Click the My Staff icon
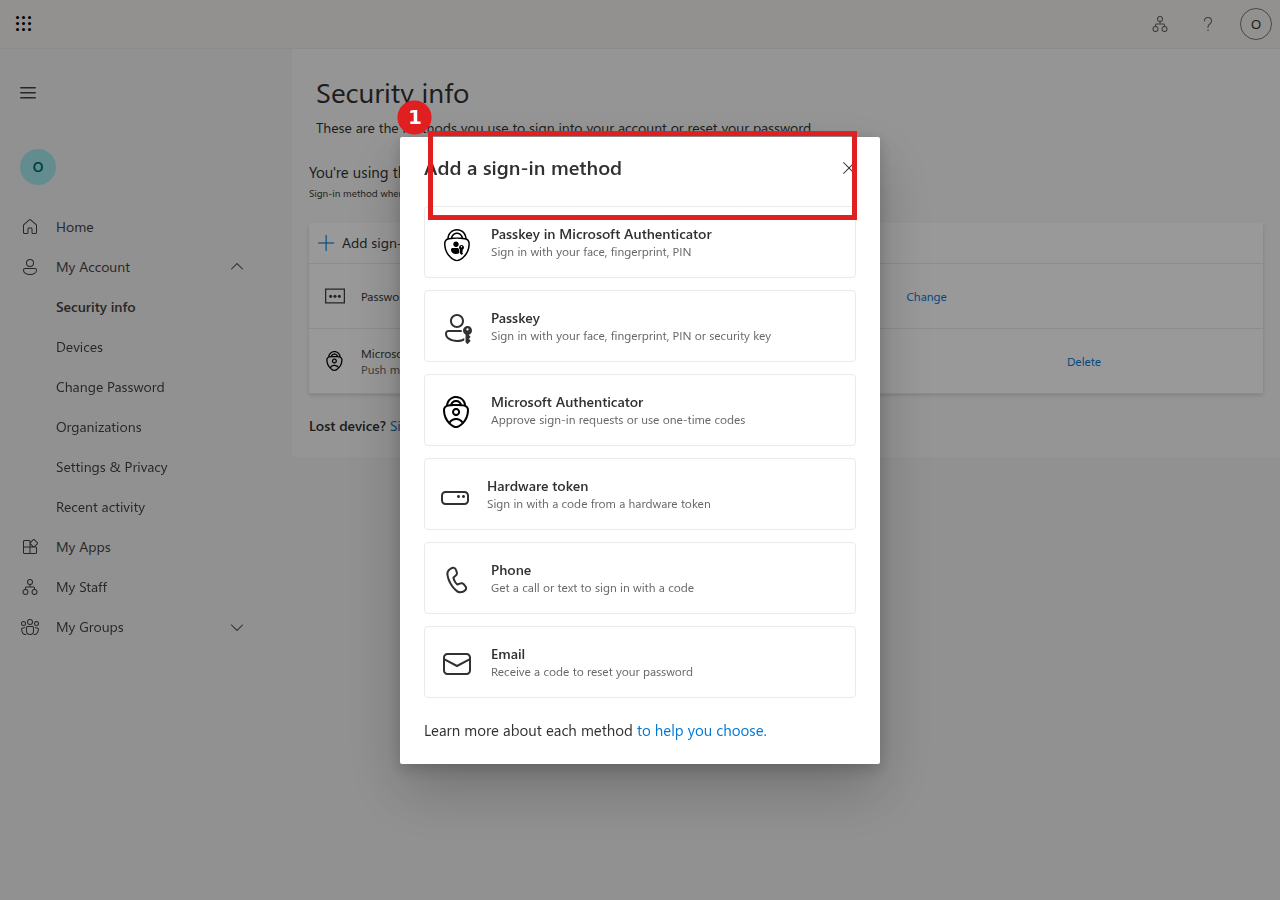 click(x=30, y=587)
